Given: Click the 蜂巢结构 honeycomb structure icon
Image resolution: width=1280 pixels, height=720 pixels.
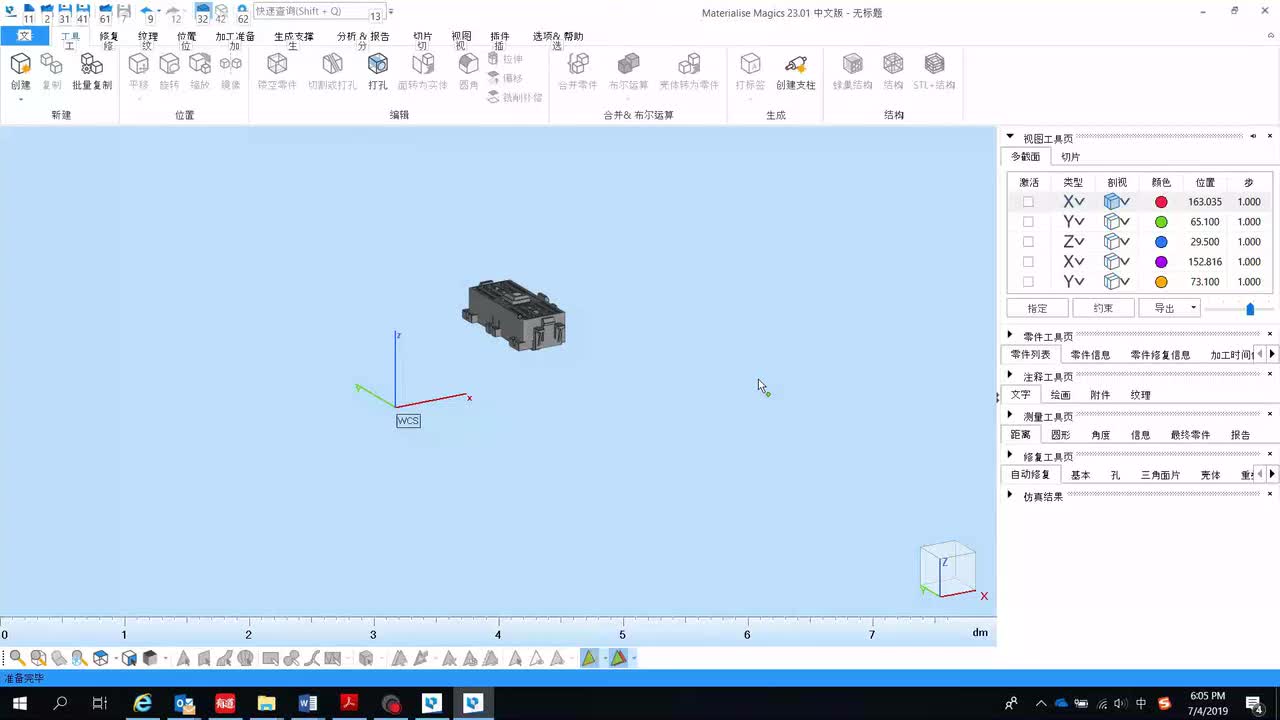Looking at the screenshot, I should tap(852, 65).
